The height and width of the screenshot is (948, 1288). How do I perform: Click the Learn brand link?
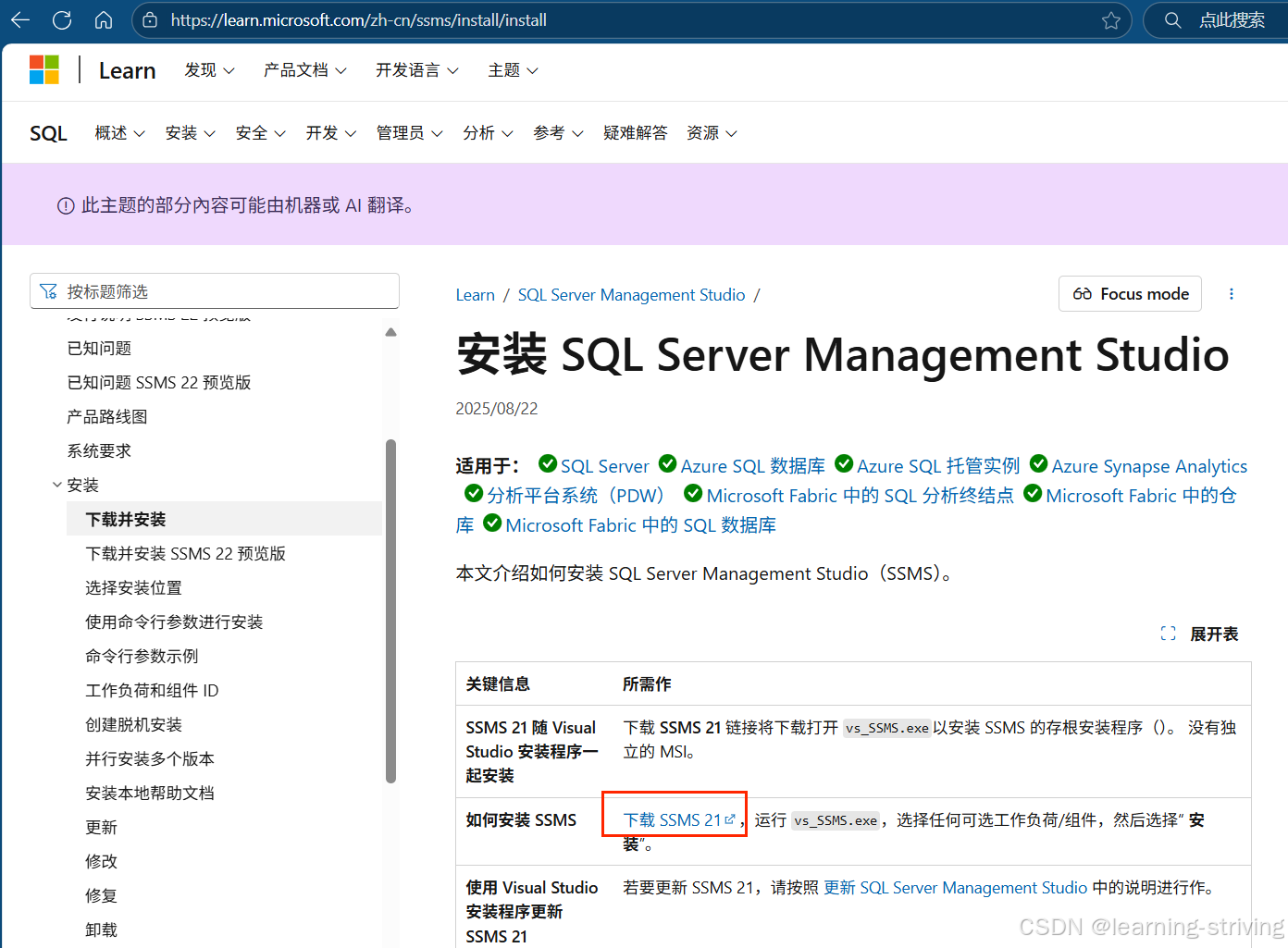128,71
